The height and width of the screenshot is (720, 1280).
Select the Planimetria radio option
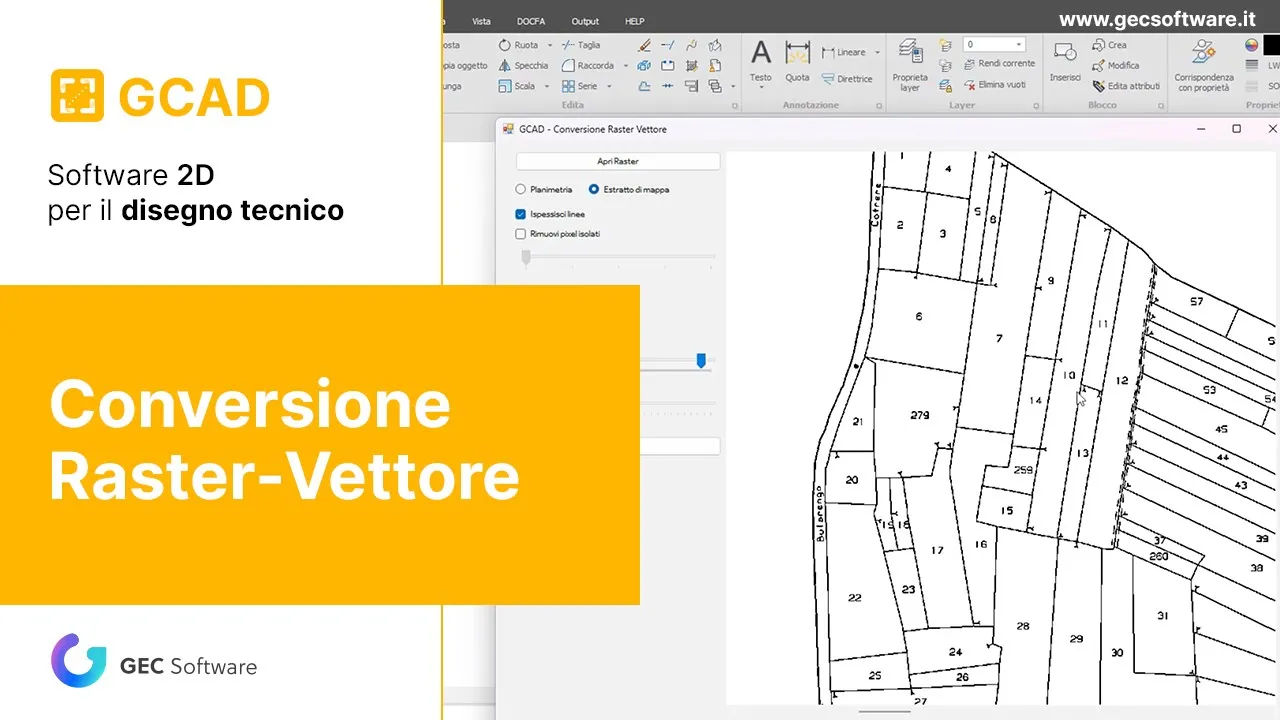(544, 189)
